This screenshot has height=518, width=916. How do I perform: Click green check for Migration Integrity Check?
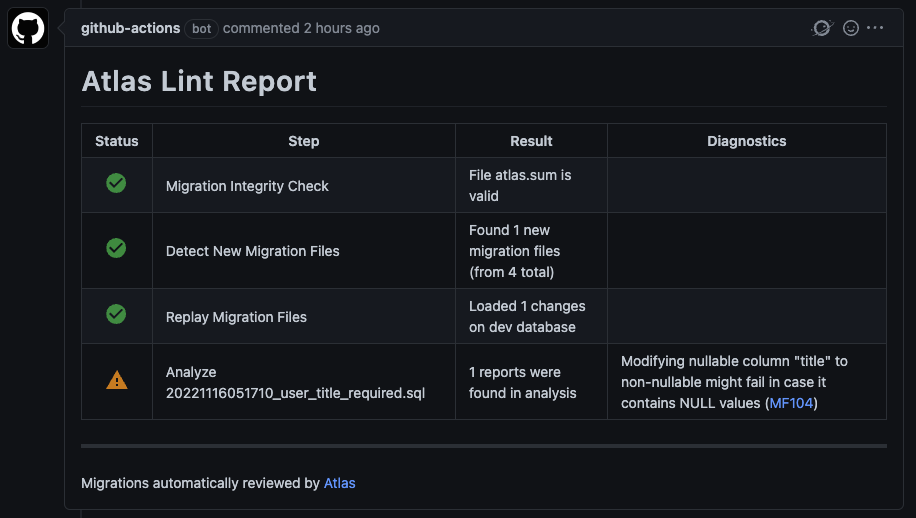(116, 183)
